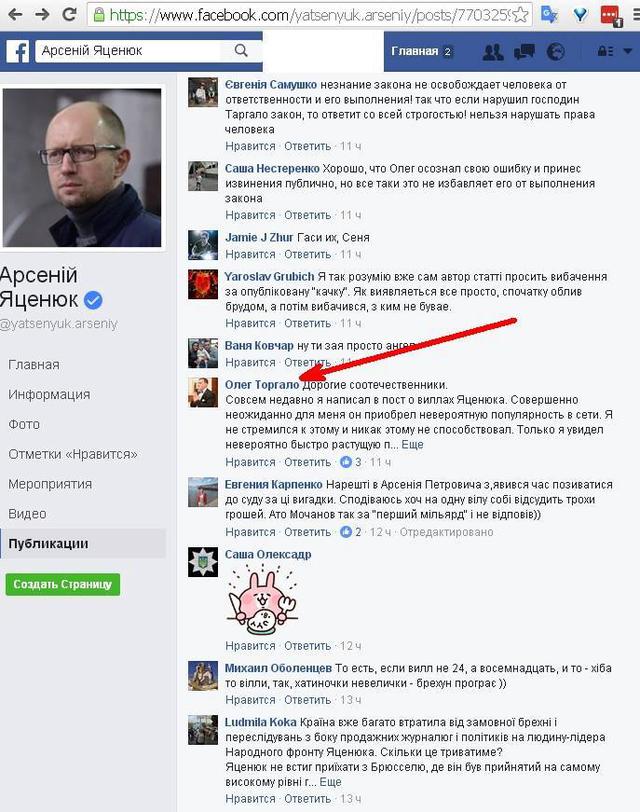640x812 pixels.
Task: Open friend requests icon
Action: (x=492, y=52)
